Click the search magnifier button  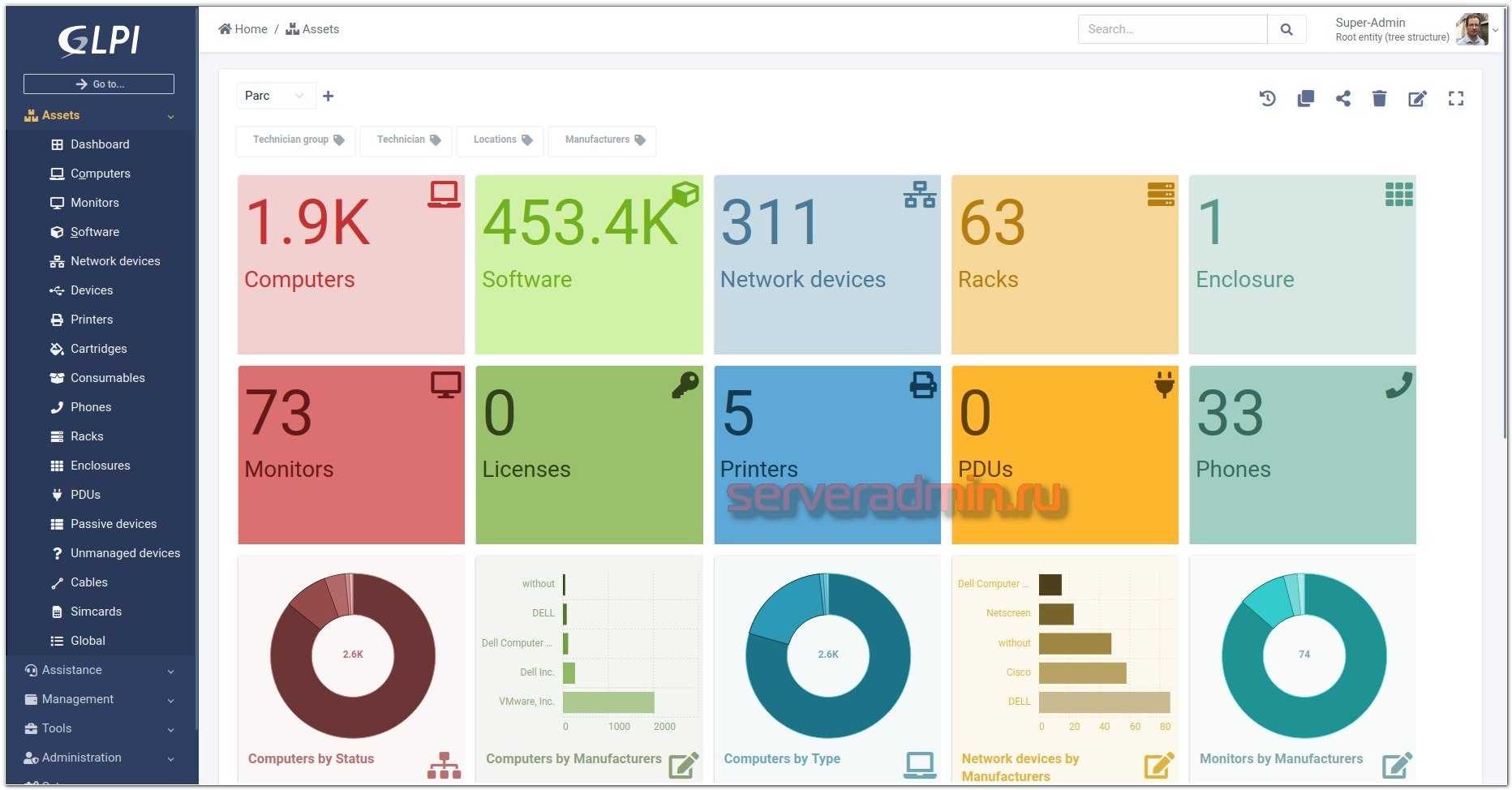point(1286,29)
